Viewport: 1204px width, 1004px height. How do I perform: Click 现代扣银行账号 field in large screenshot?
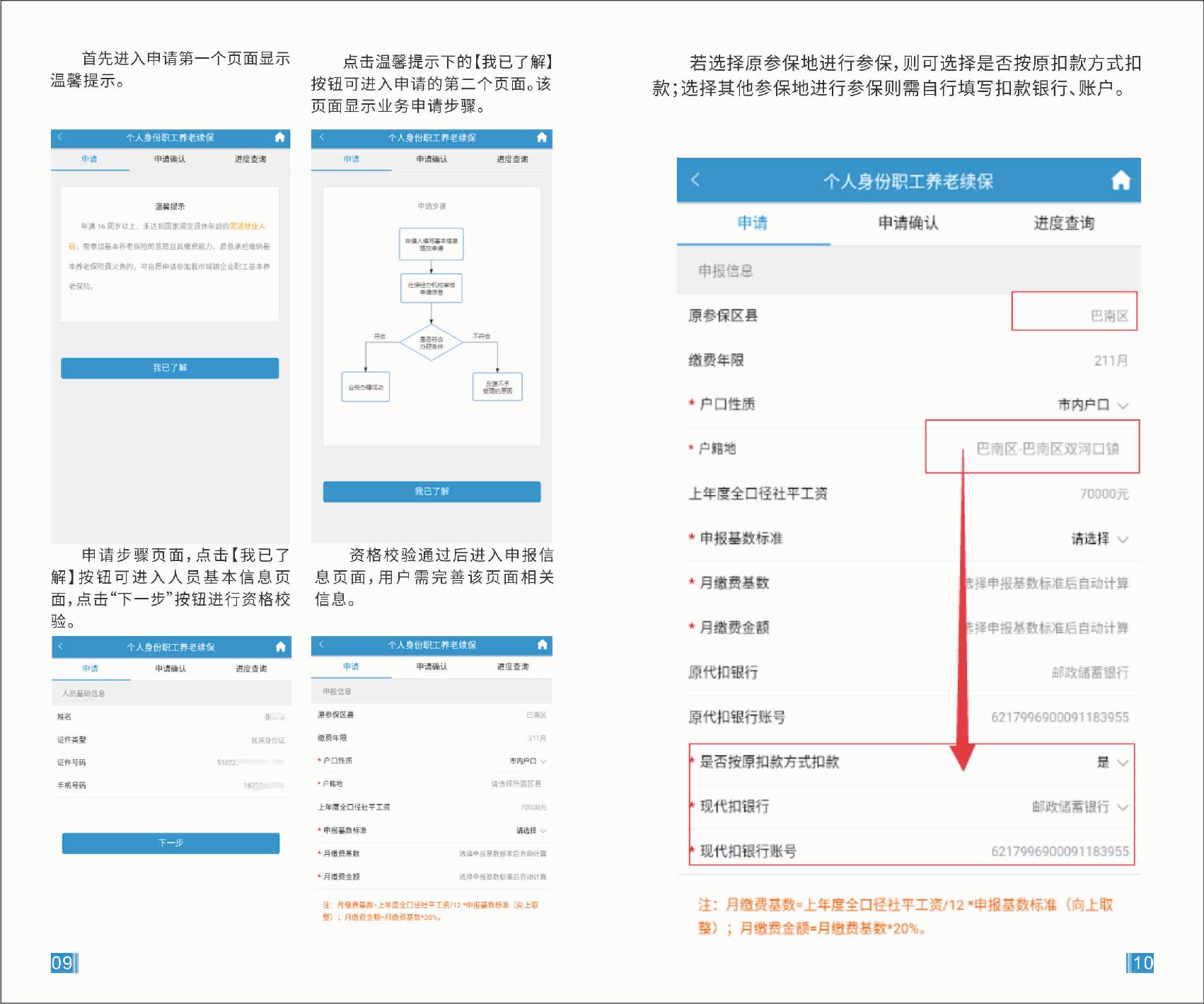pos(1059,852)
